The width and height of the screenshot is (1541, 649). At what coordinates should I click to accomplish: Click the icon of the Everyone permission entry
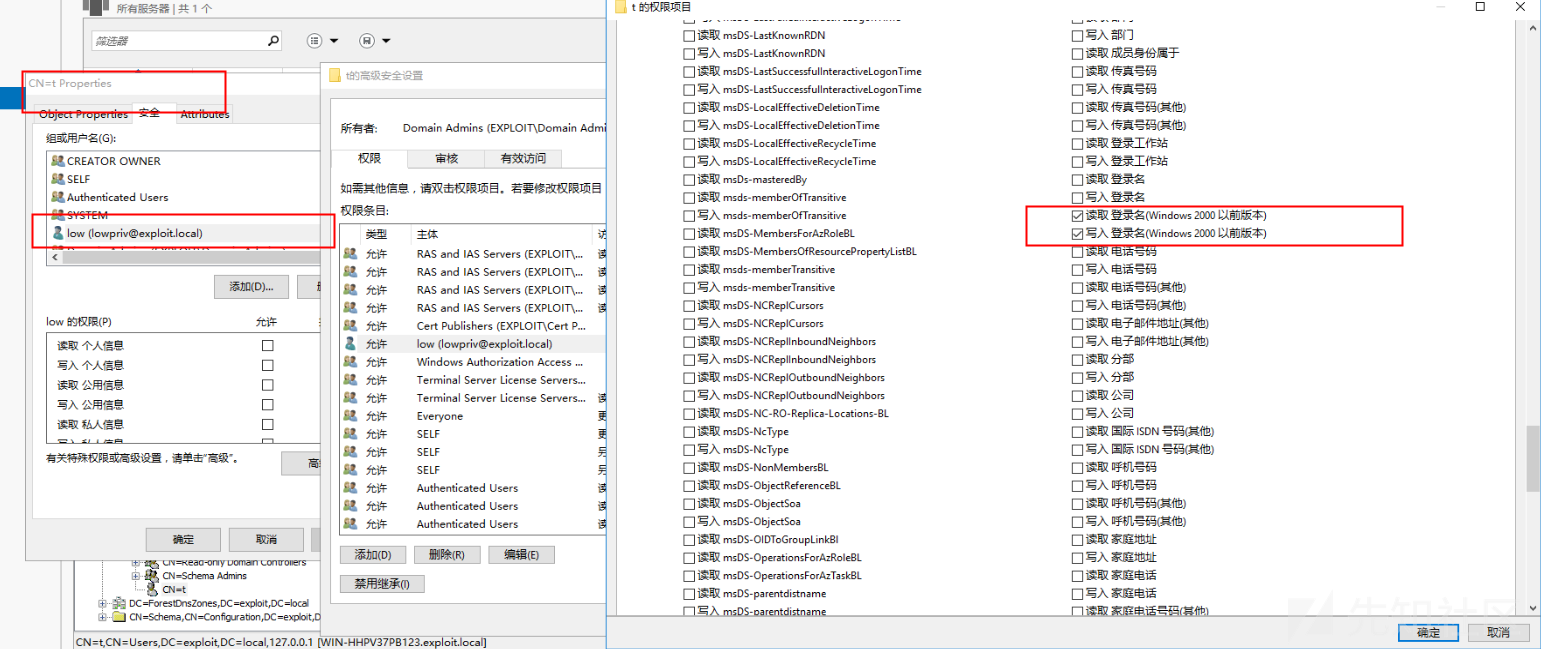pos(350,416)
